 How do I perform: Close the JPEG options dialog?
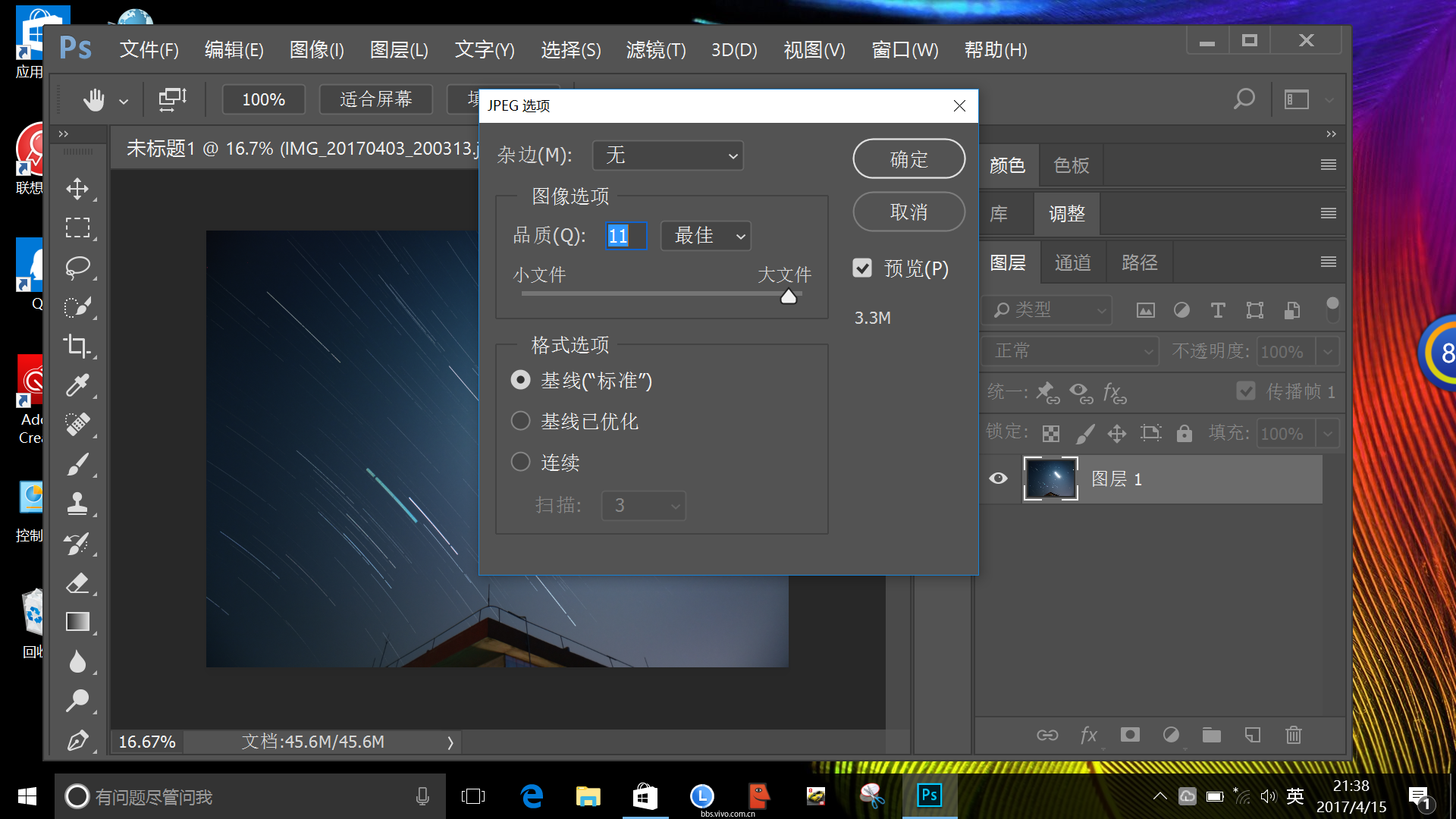click(x=959, y=106)
